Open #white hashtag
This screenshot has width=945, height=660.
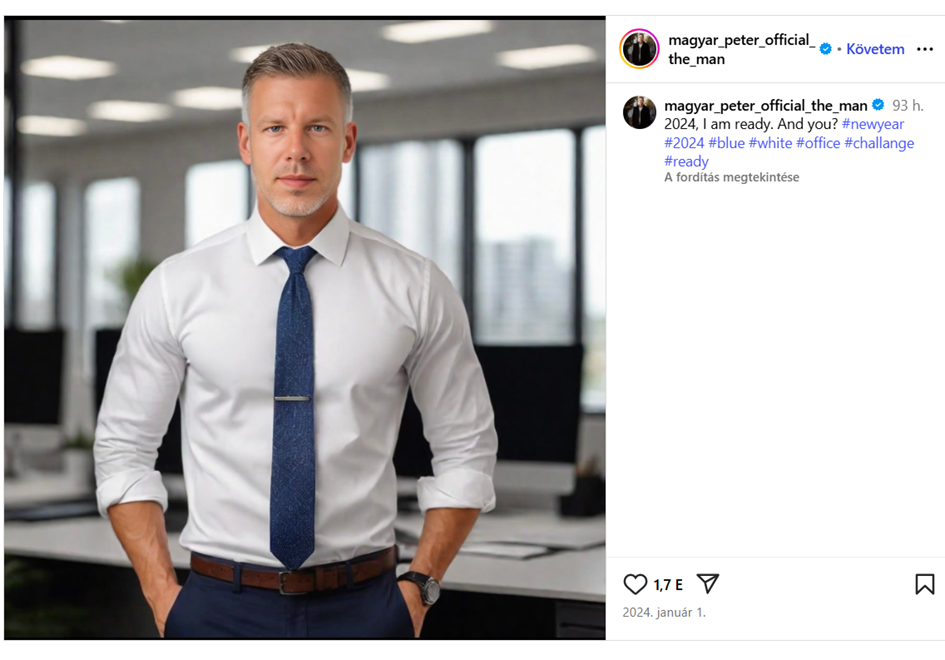(x=770, y=143)
